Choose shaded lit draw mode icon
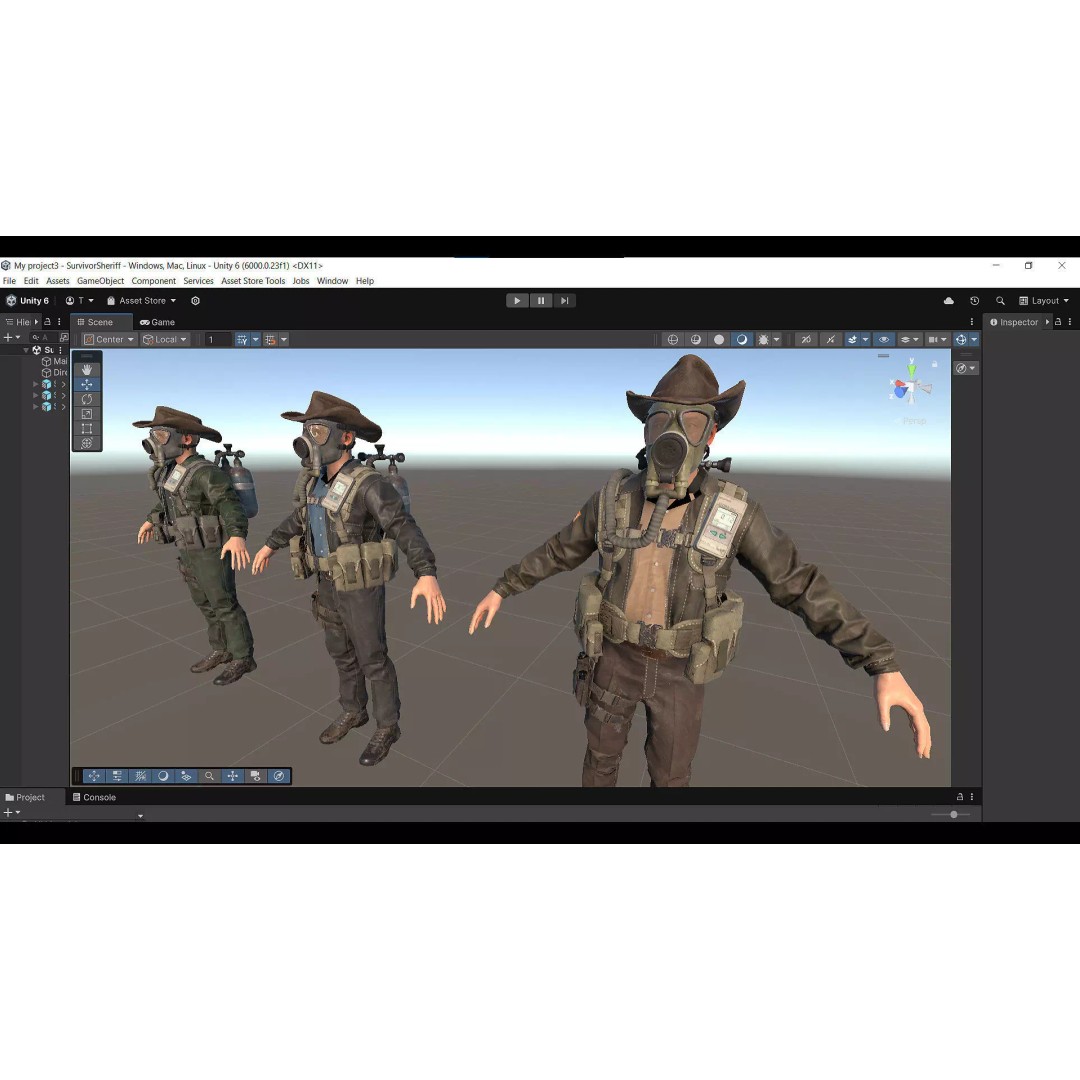This screenshot has width=1080, height=1080. 742,340
